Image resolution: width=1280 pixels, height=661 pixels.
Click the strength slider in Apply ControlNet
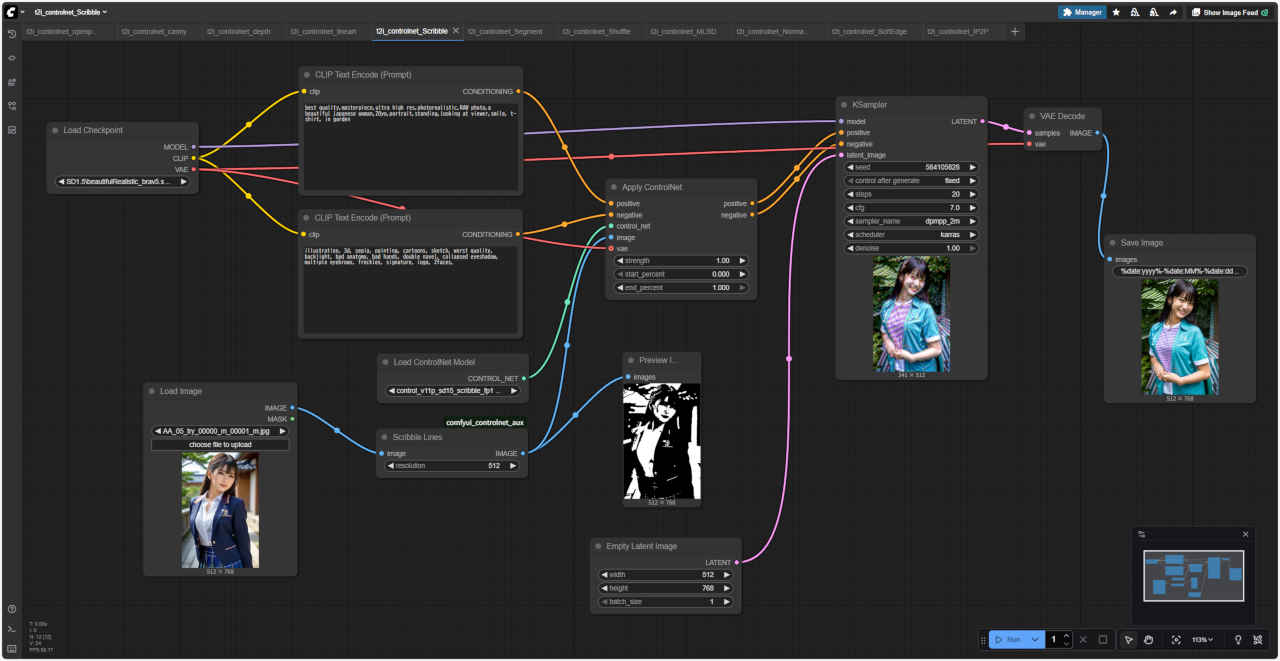[x=680, y=260]
